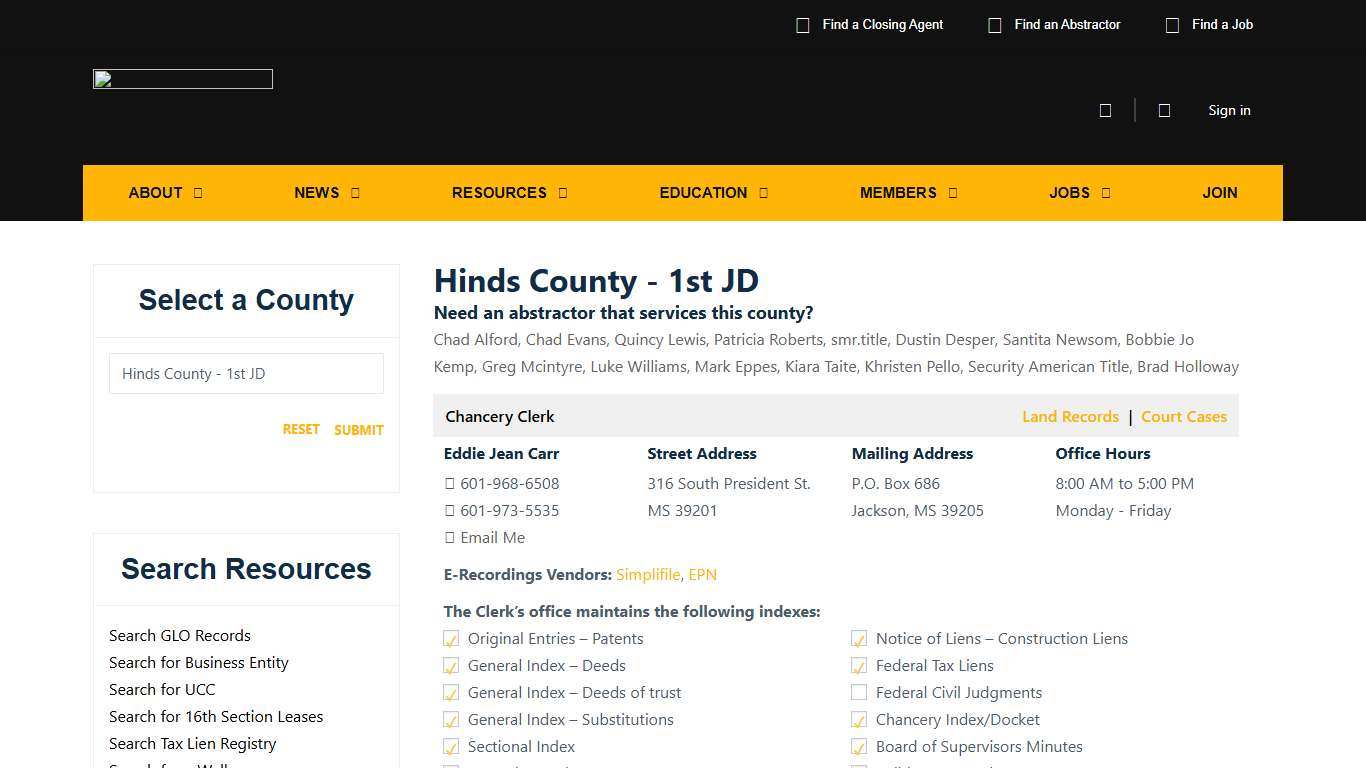Click inside the Select a County input field
1366x768 pixels.
click(246, 373)
